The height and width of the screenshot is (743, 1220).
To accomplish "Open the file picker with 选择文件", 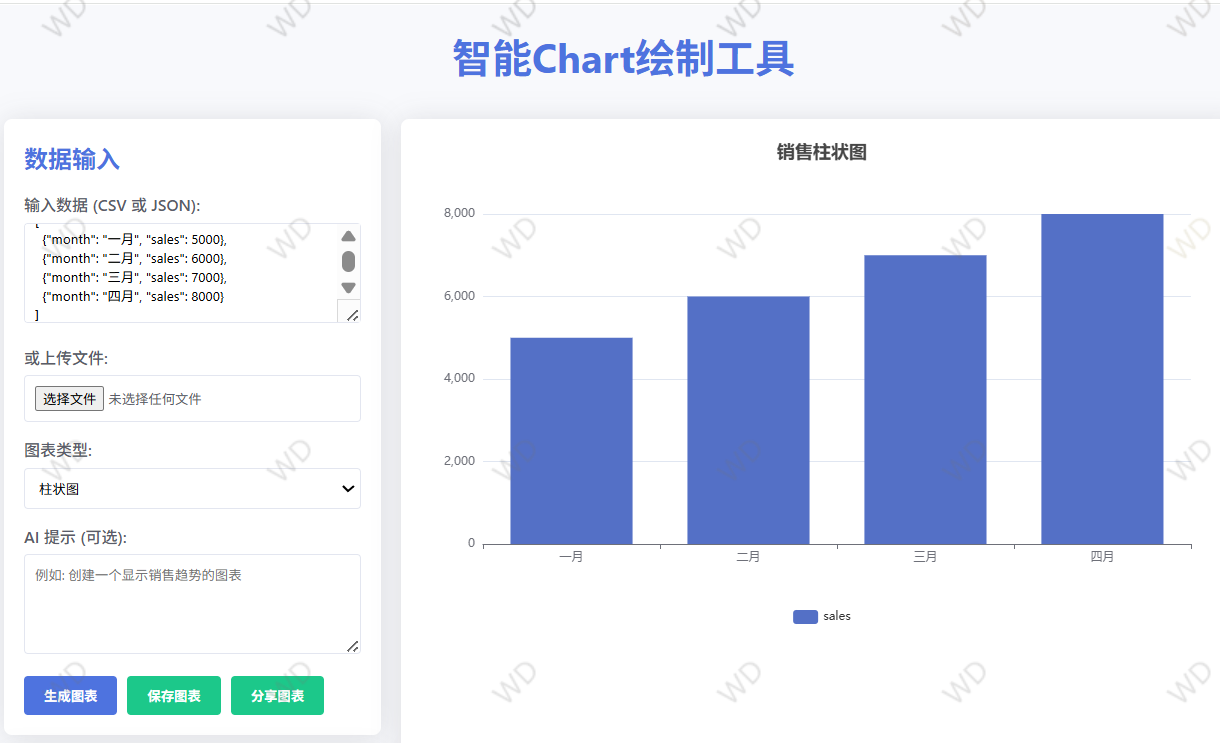I will pos(68,397).
